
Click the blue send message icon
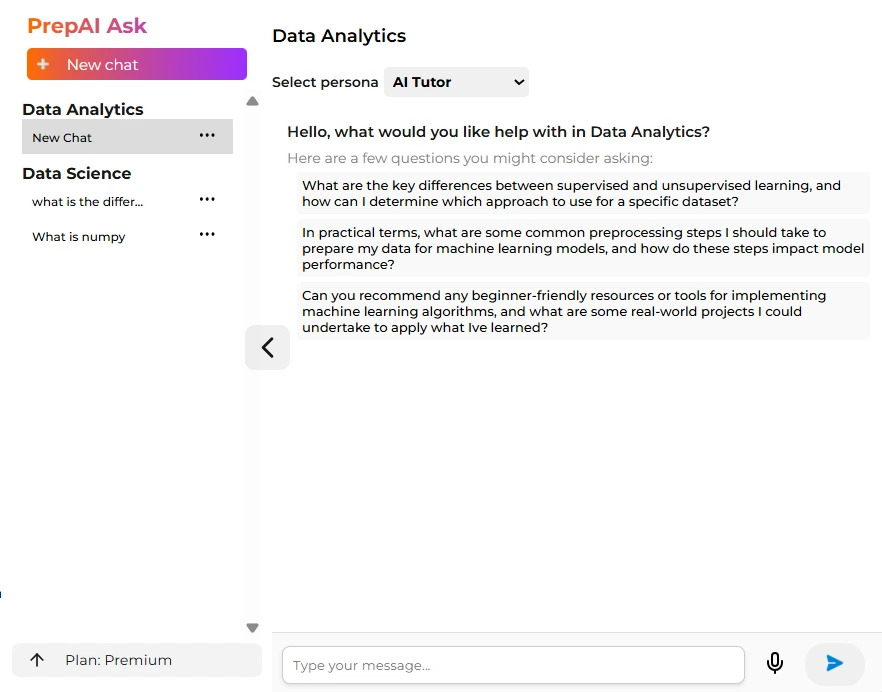pos(835,663)
